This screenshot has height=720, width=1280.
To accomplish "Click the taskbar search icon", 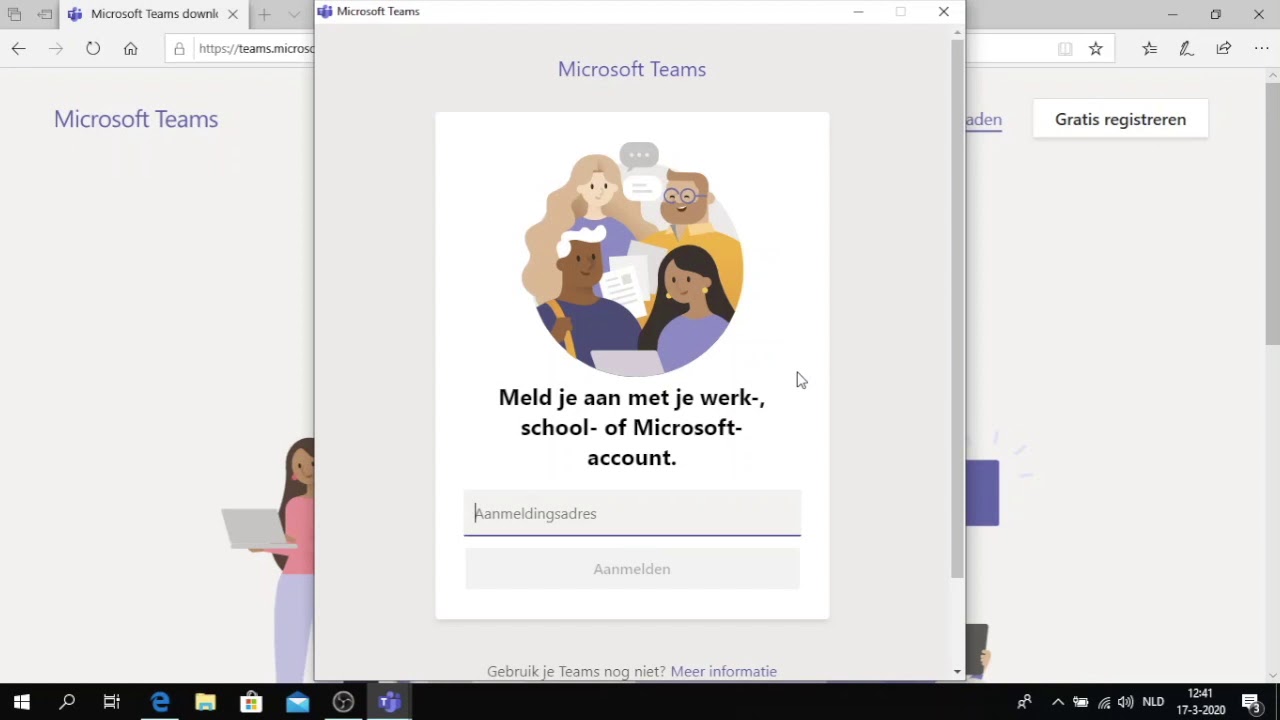I will [x=67, y=702].
